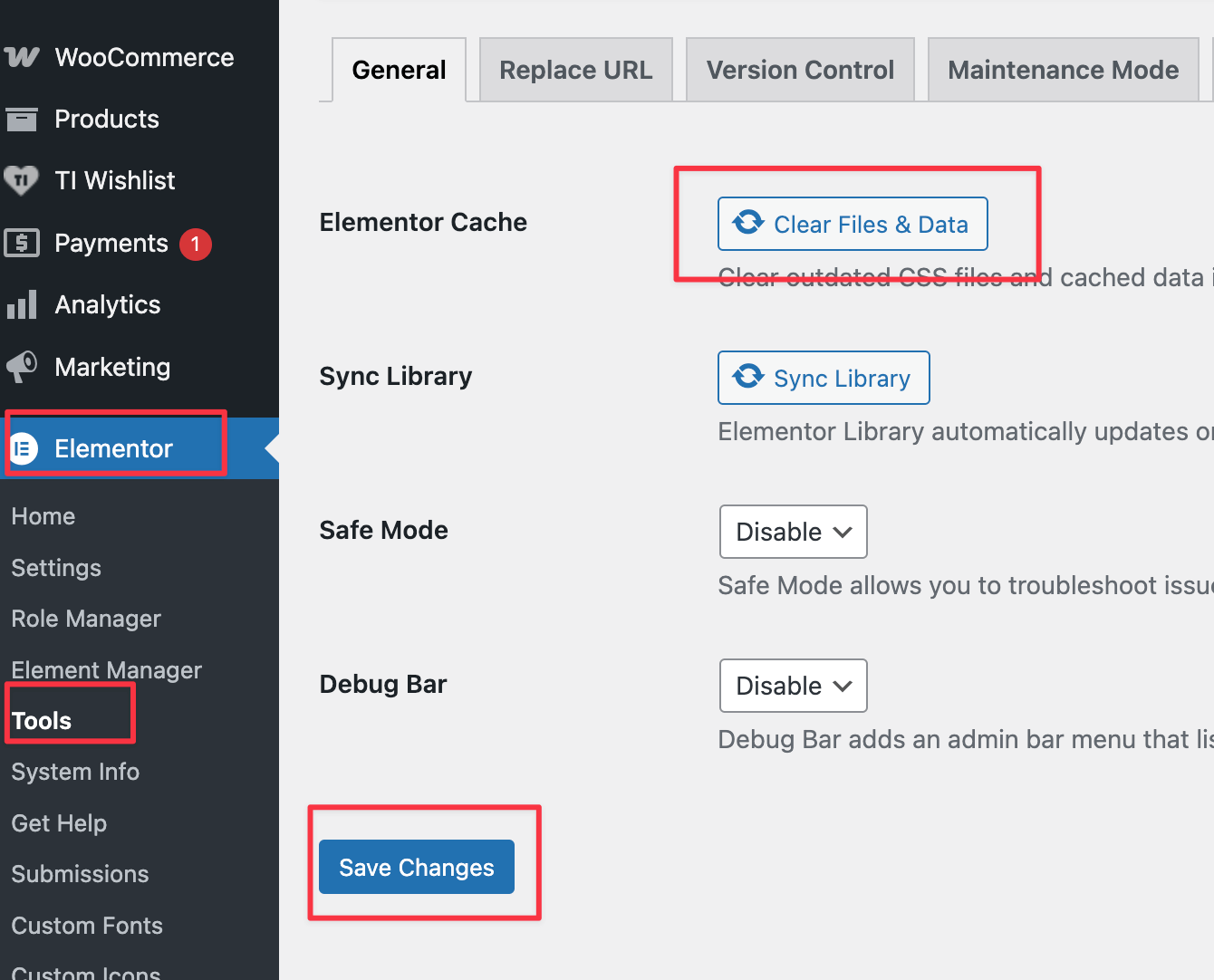The height and width of the screenshot is (980, 1214).
Task: Go to Elementor Home submenu
Action: click(43, 516)
